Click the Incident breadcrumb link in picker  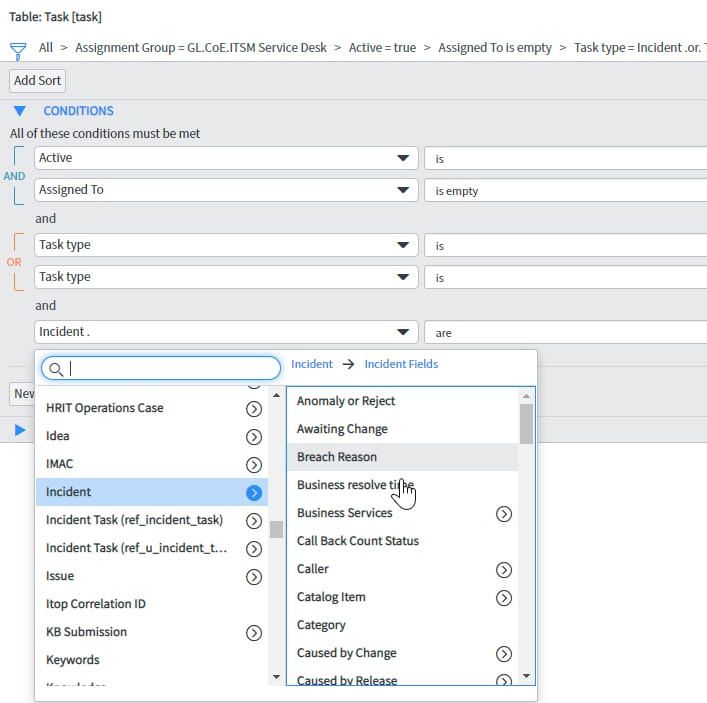311,364
